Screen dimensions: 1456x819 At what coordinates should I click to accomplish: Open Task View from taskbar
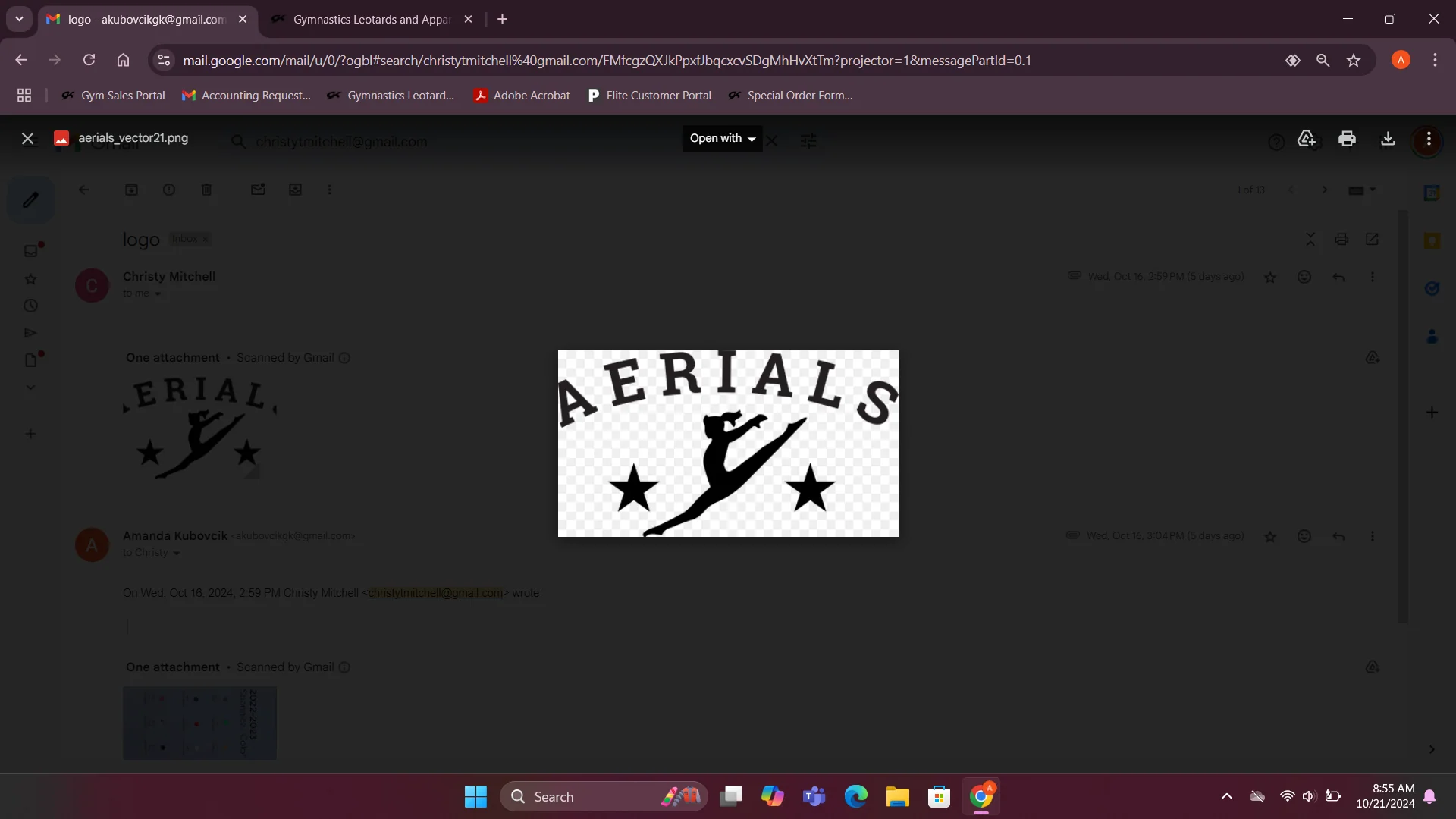731,796
